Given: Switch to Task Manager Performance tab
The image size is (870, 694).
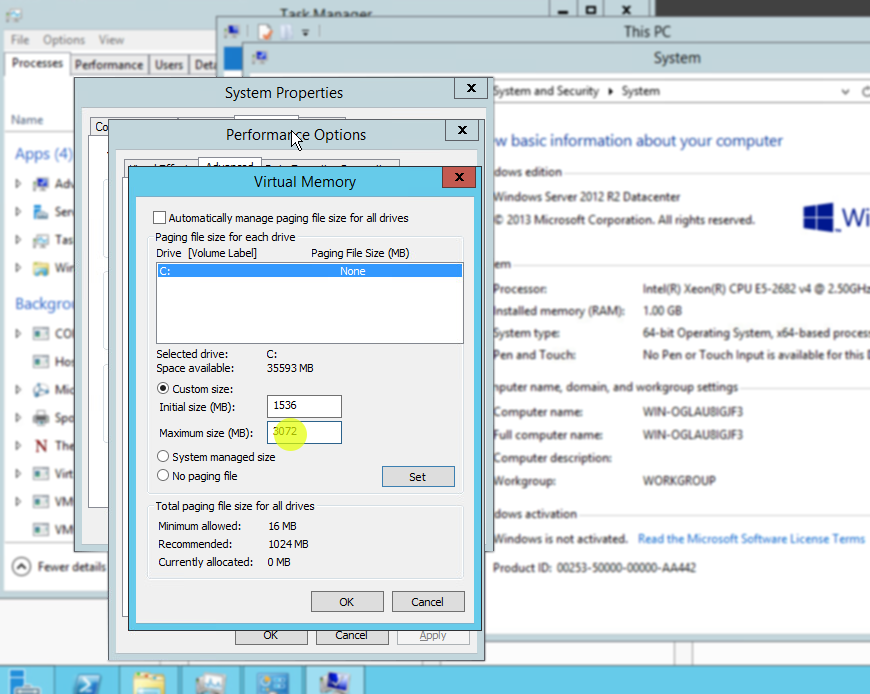Looking at the screenshot, I should click(x=109, y=65).
